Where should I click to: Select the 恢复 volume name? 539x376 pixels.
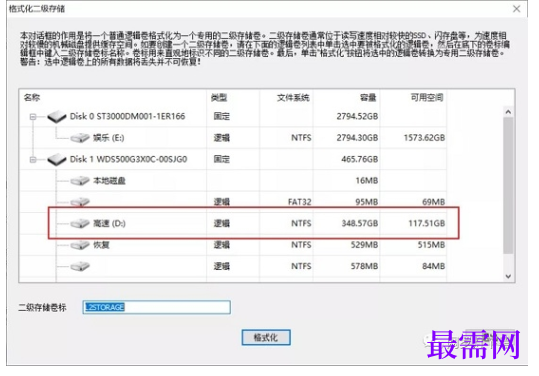click(101, 245)
